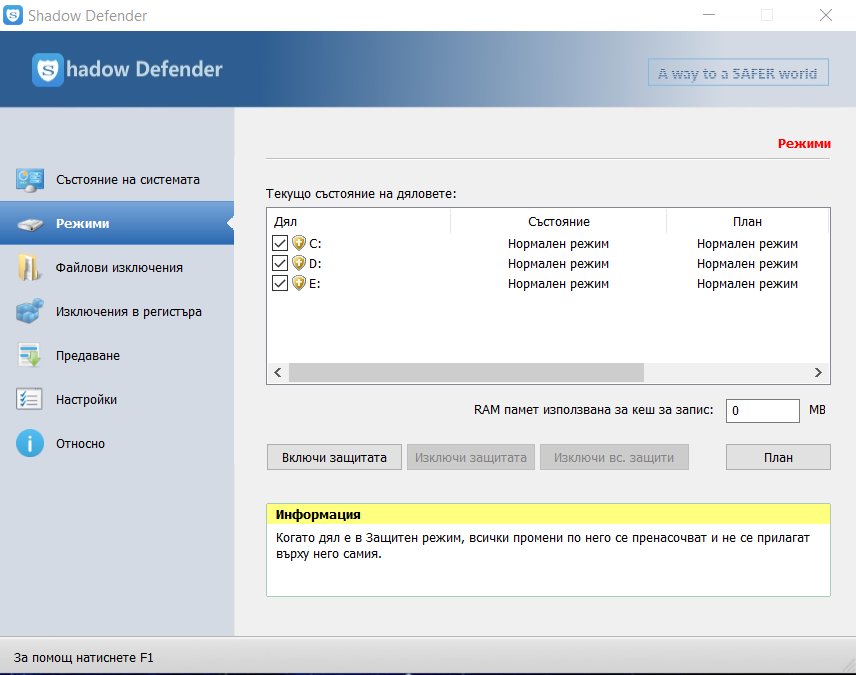The height and width of the screenshot is (675, 856).
Task: Toggle the drive D: checkbox
Action: (x=280, y=263)
